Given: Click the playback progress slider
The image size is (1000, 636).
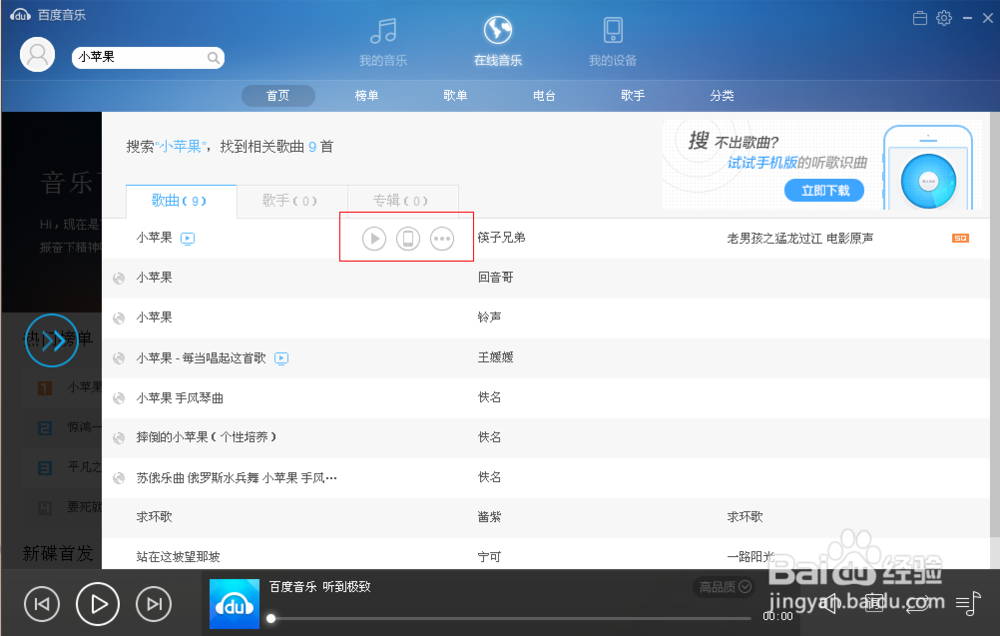Looking at the screenshot, I should [x=450, y=618].
